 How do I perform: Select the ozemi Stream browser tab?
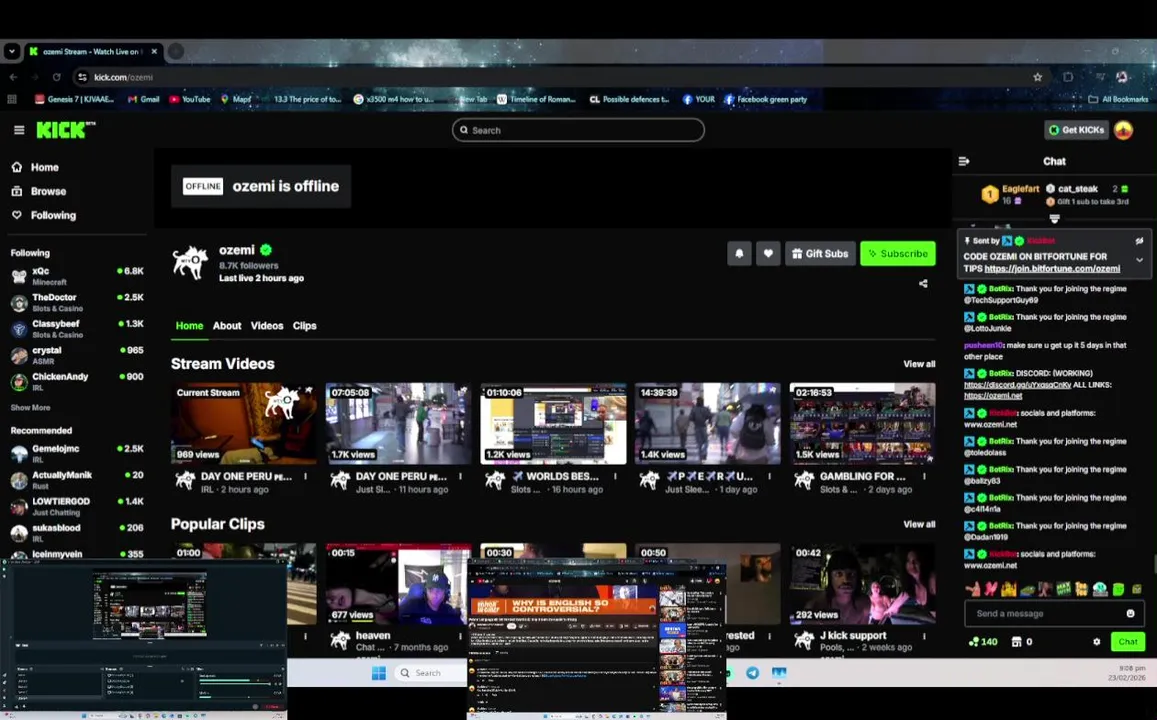92,52
